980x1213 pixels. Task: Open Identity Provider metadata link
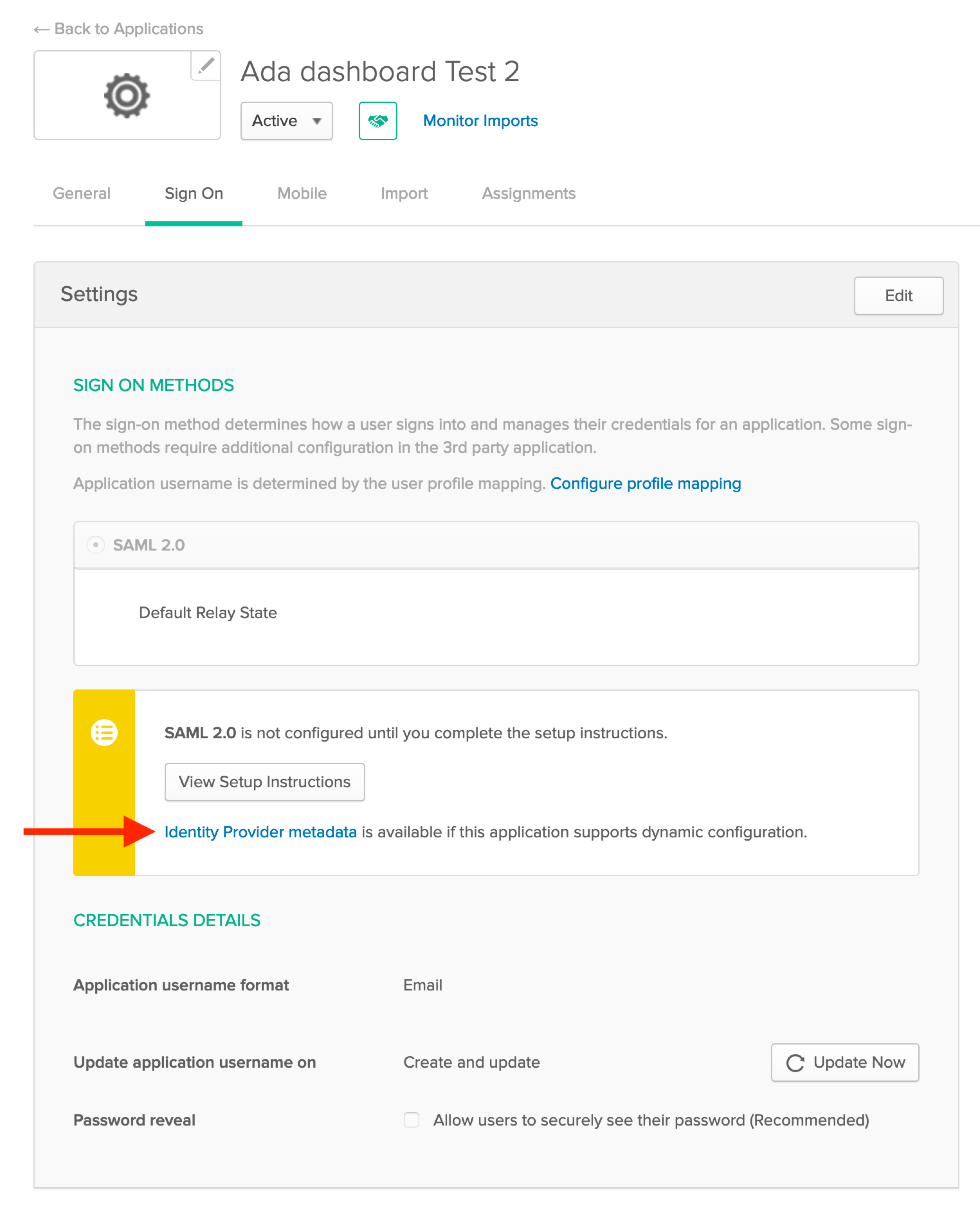[x=260, y=832]
